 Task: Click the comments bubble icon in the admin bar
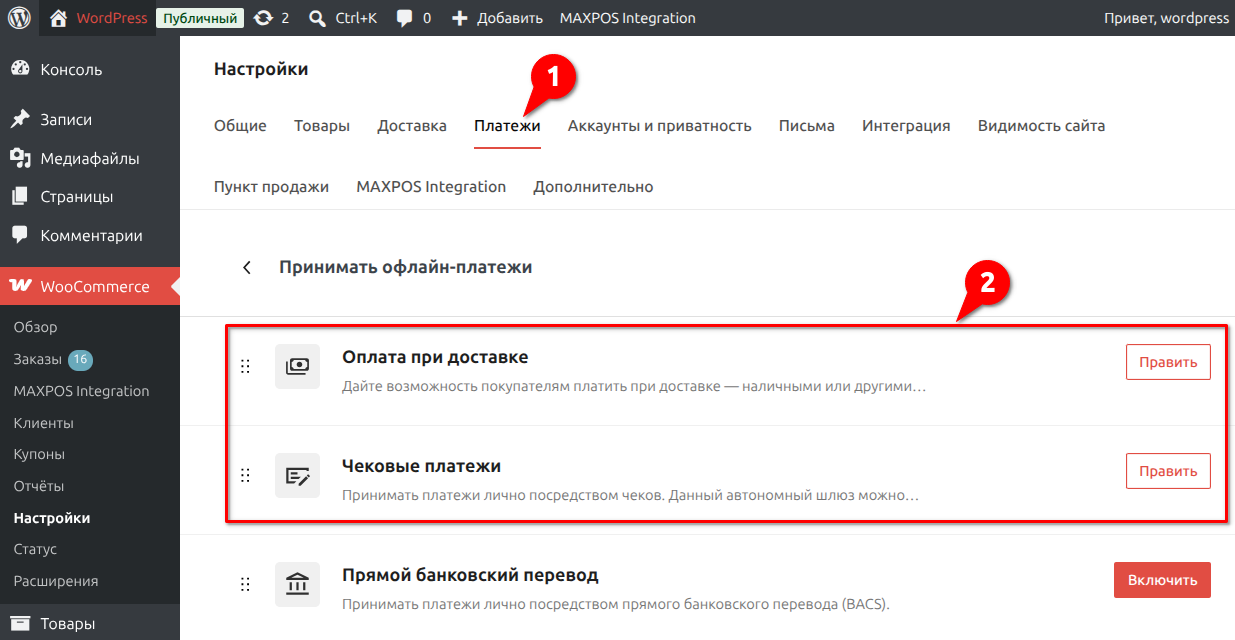point(405,18)
